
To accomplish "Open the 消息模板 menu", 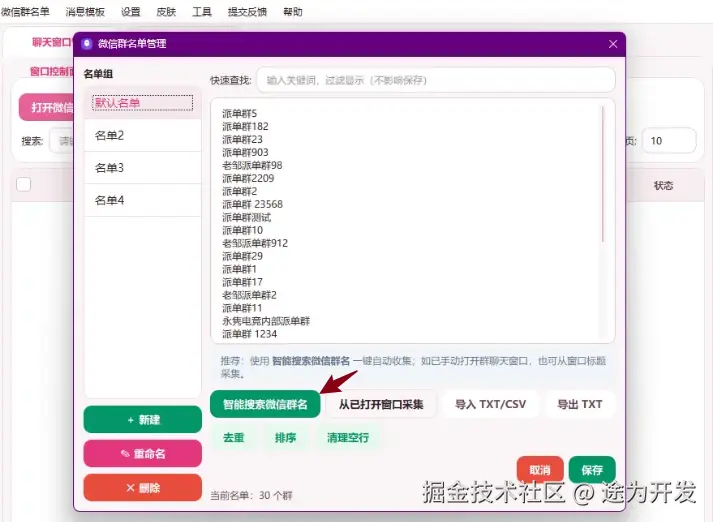I will click(x=85, y=12).
